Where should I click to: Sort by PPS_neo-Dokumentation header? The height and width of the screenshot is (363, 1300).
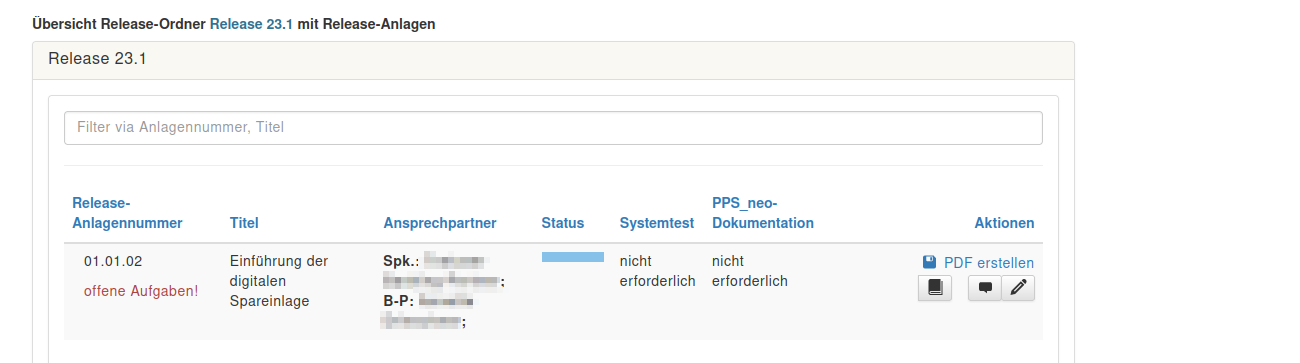(x=763, y=213)
